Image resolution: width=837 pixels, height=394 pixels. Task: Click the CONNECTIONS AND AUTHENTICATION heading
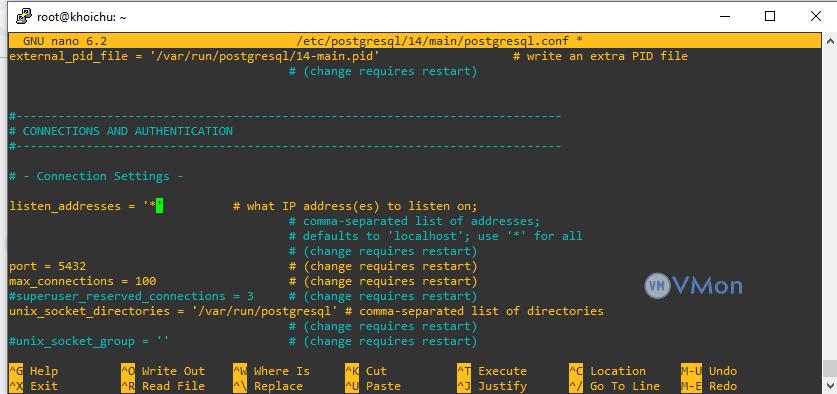click(121, 131)
